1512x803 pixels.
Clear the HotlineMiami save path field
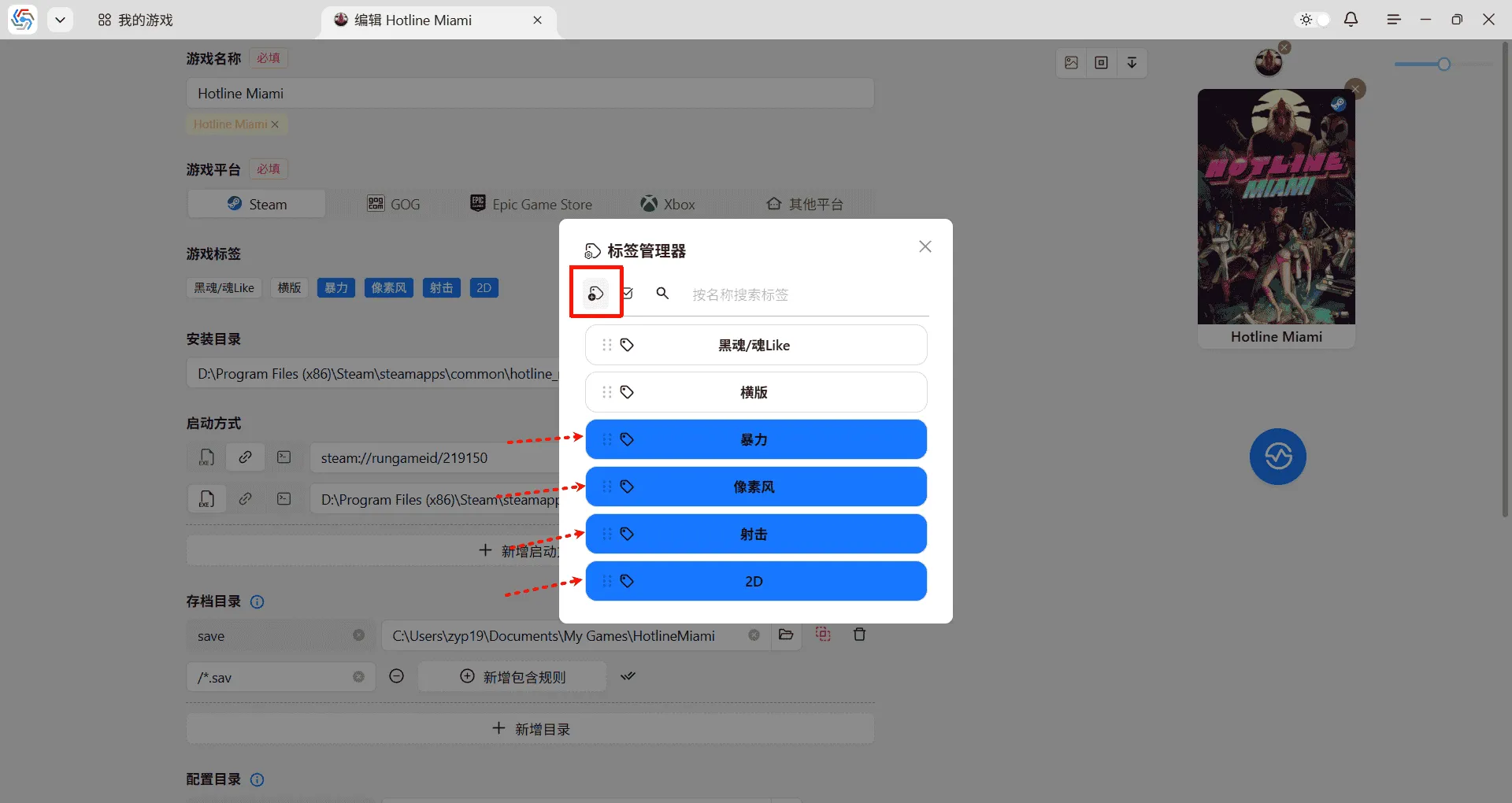pos(754,635)
